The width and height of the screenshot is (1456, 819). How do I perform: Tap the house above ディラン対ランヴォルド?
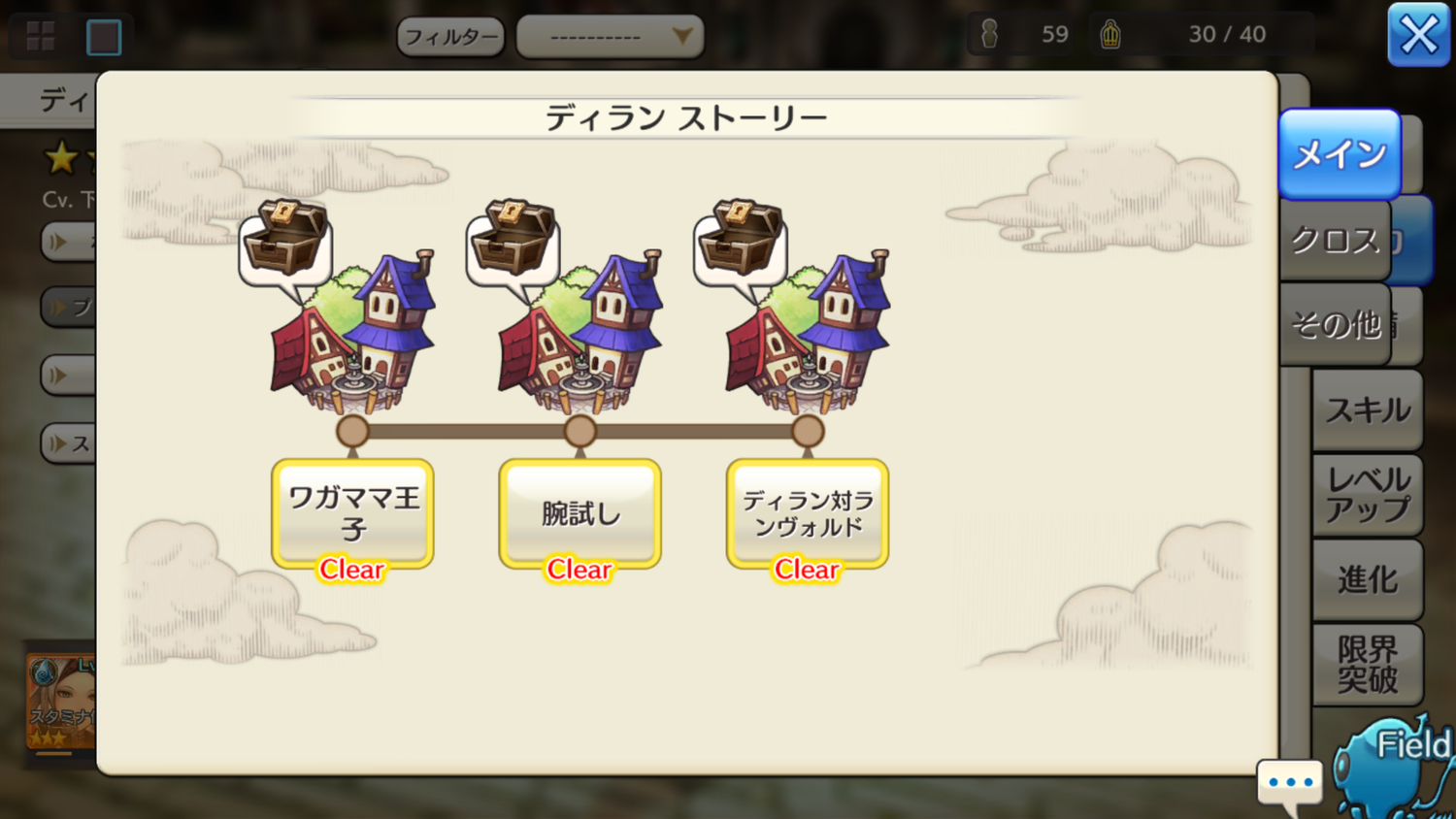815,335
